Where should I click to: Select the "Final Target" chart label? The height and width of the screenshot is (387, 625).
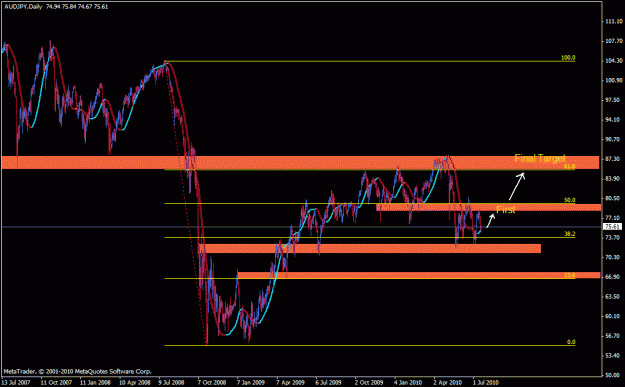(540, 158)
